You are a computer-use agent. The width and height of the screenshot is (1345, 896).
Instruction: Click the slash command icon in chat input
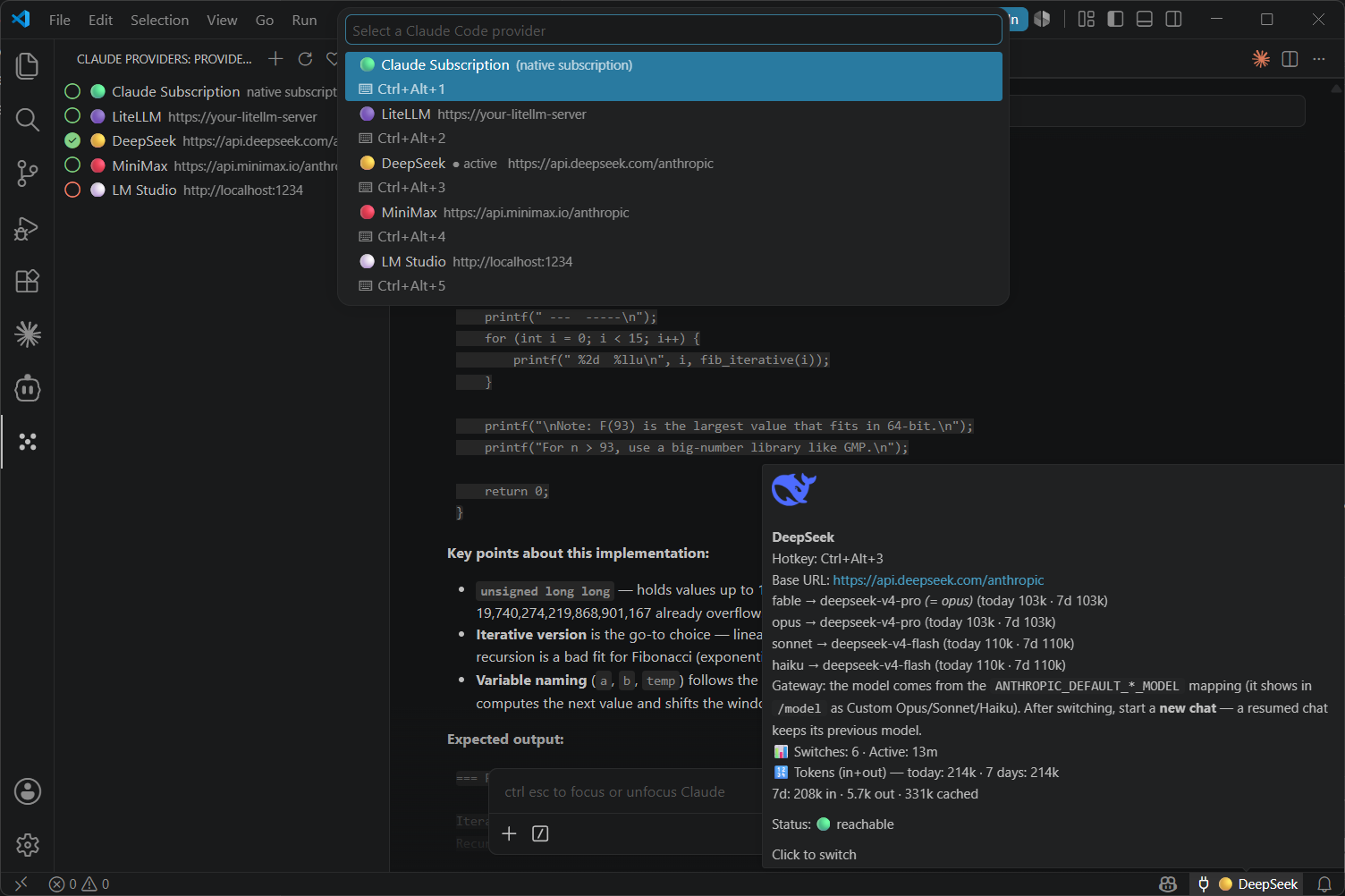click(540, 833)
